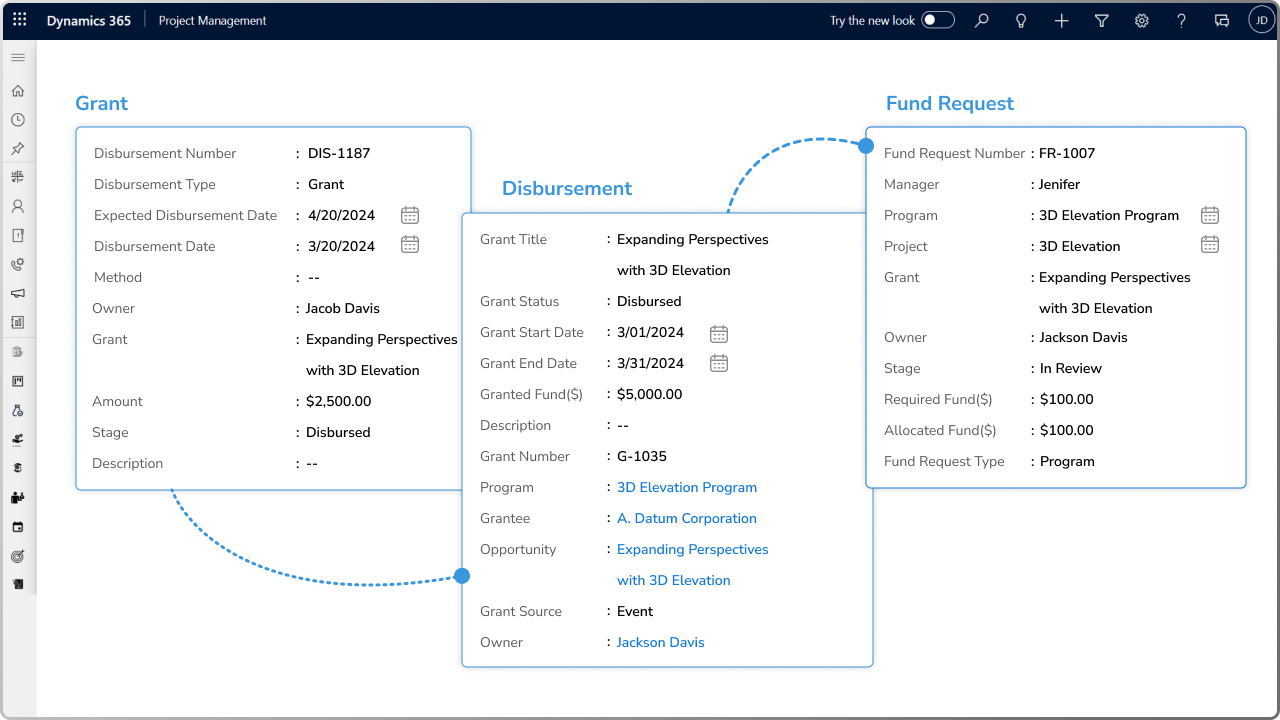This screenshot has height=720, width=1280.
Task: Open date picker for Disbursement Date
Action: pos(410,244)
